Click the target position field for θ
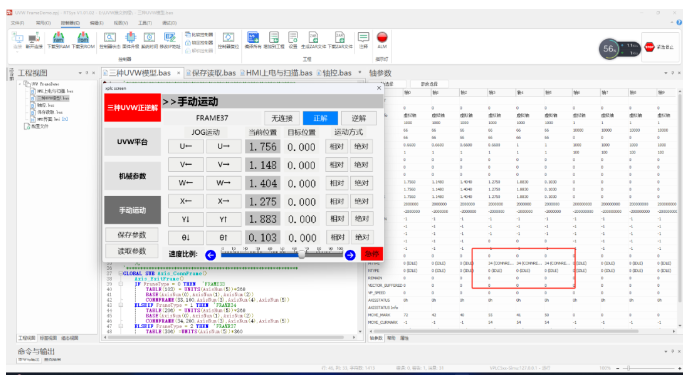 302,238
